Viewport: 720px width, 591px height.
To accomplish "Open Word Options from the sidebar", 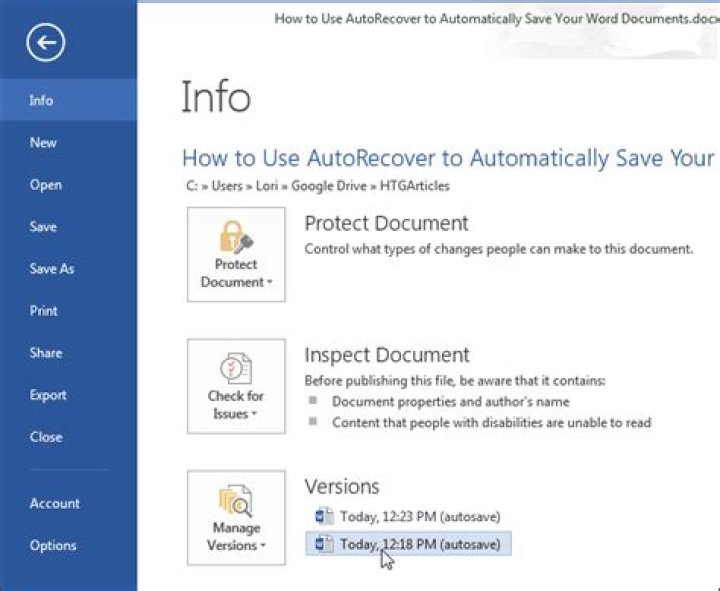I will tap(68, 546).
